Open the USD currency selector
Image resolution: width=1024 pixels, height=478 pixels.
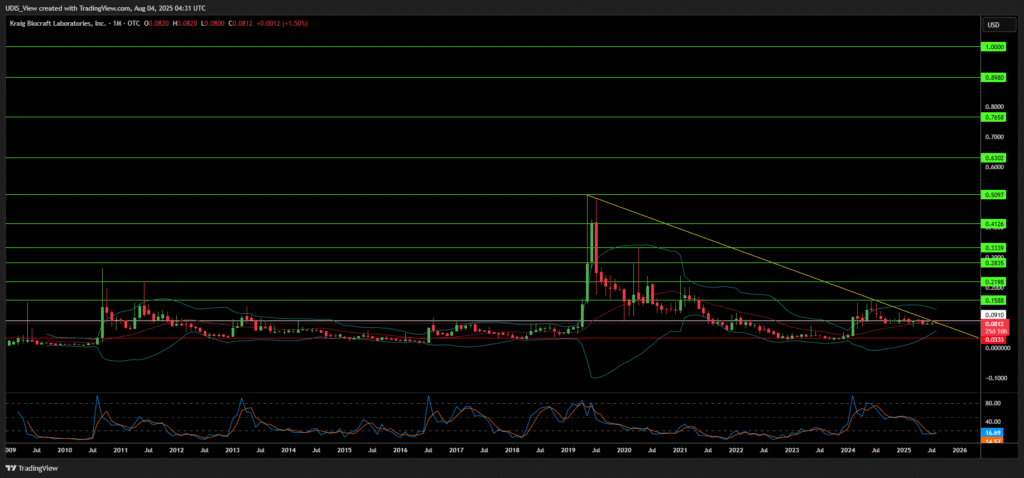tap(993, 25)
